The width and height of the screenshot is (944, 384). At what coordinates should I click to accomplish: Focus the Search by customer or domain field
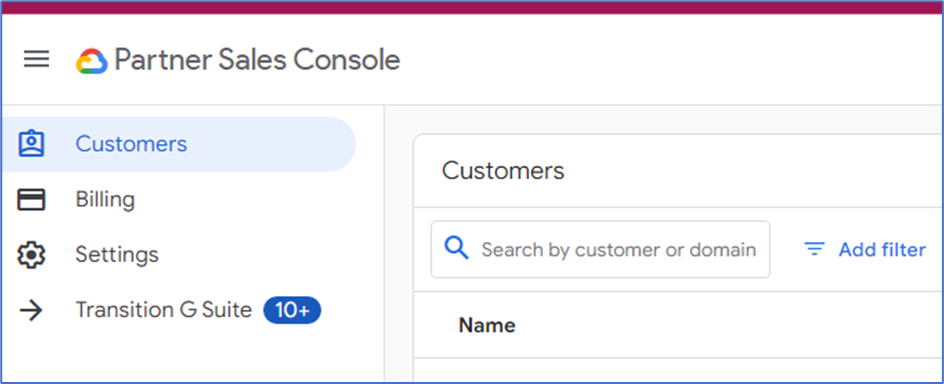point(600,249)
